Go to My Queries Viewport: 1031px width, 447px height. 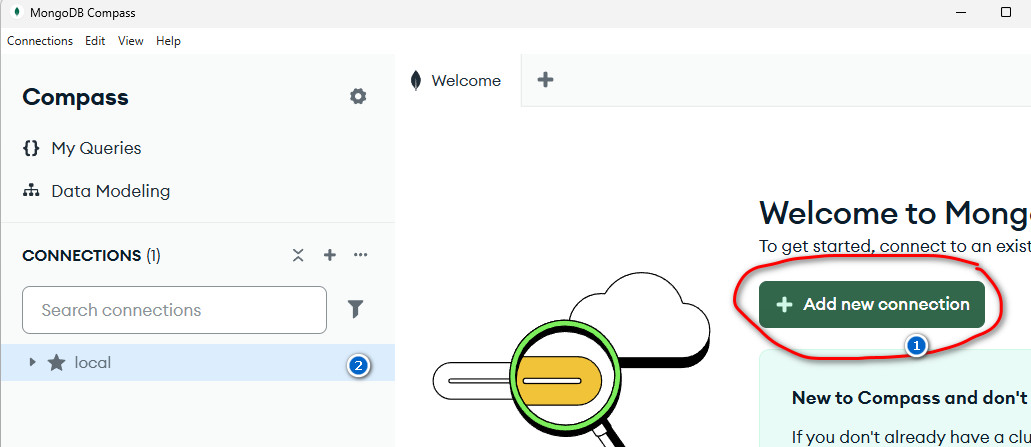pos(96,148)
